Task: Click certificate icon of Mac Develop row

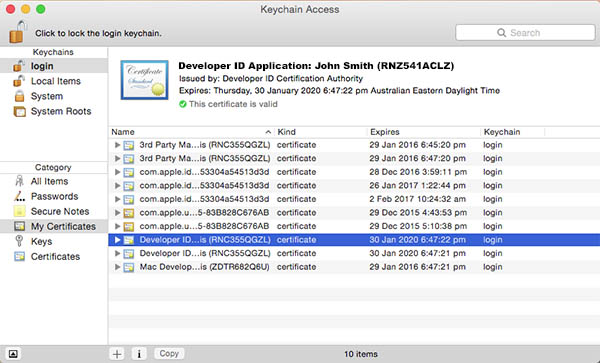Action: (x=129, y=267)
